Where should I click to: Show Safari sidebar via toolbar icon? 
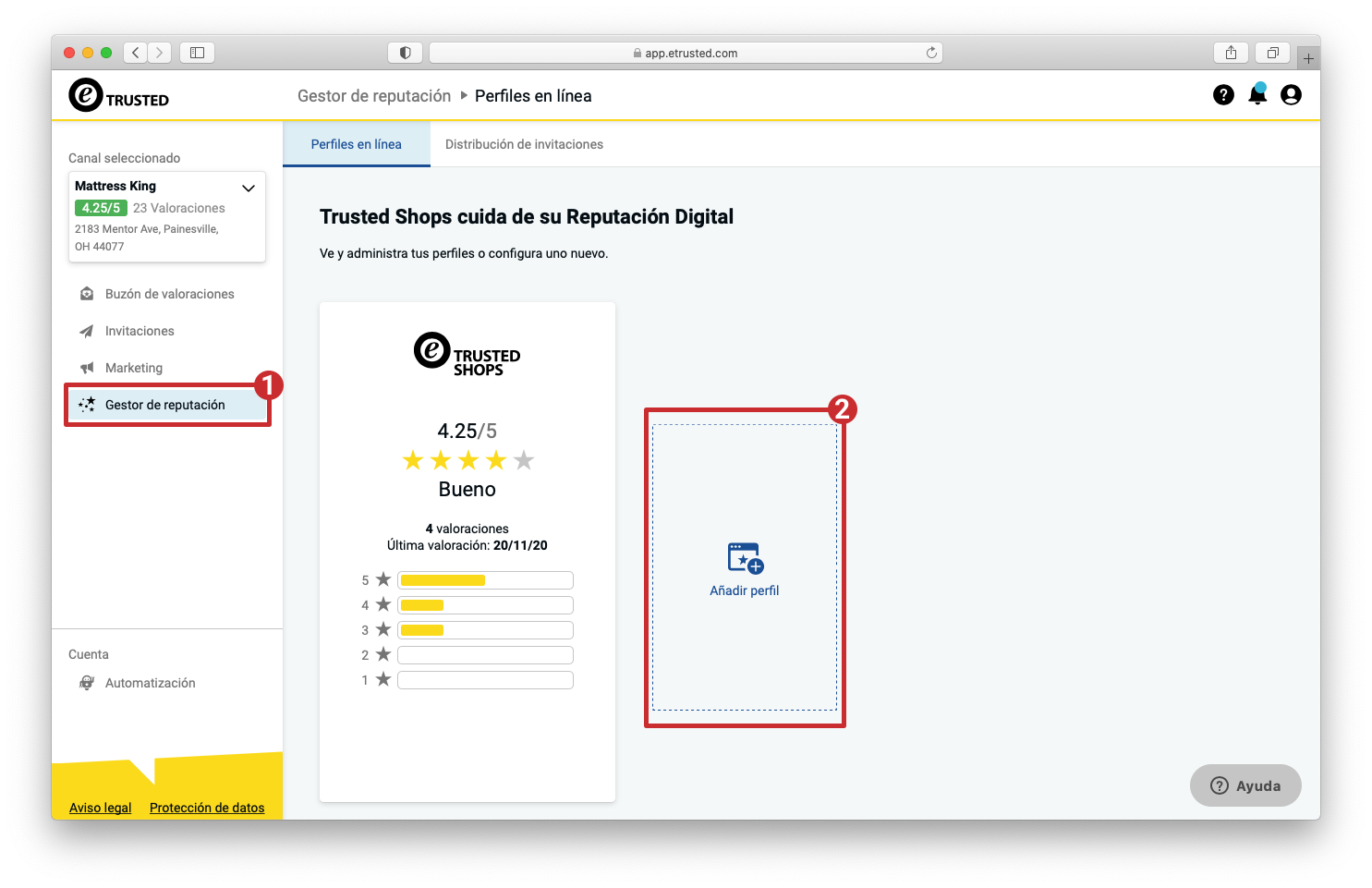coord(197,53)
